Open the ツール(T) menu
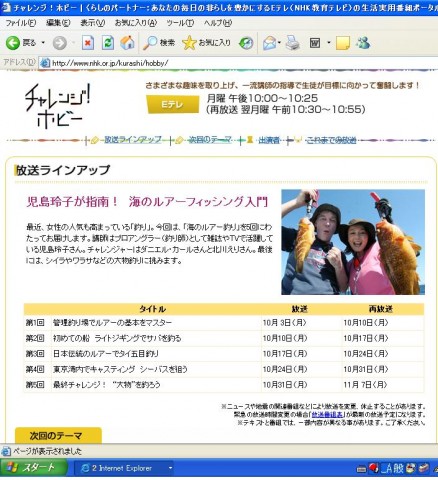Image resolution: width=438 pixels, height=480 pixels. coord(180,23)
